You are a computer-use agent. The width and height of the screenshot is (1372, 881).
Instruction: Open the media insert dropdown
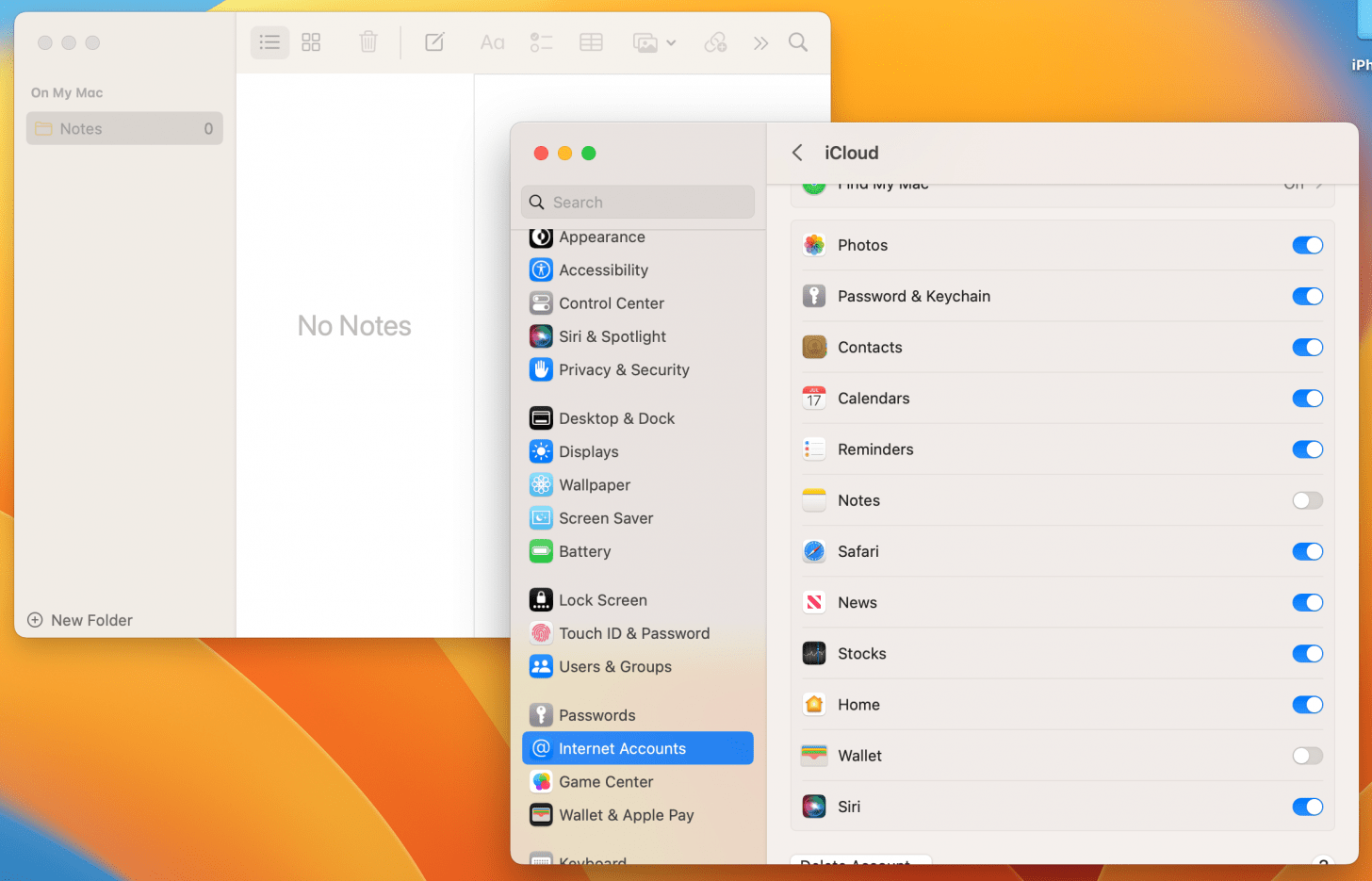pyautogui.click(x=655, y=42)
